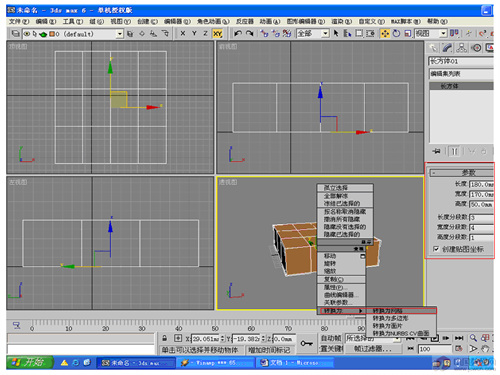Toggle the 自动帧 auto key button
This screenshot has width=500, height=375.
[x=331, y=338]
